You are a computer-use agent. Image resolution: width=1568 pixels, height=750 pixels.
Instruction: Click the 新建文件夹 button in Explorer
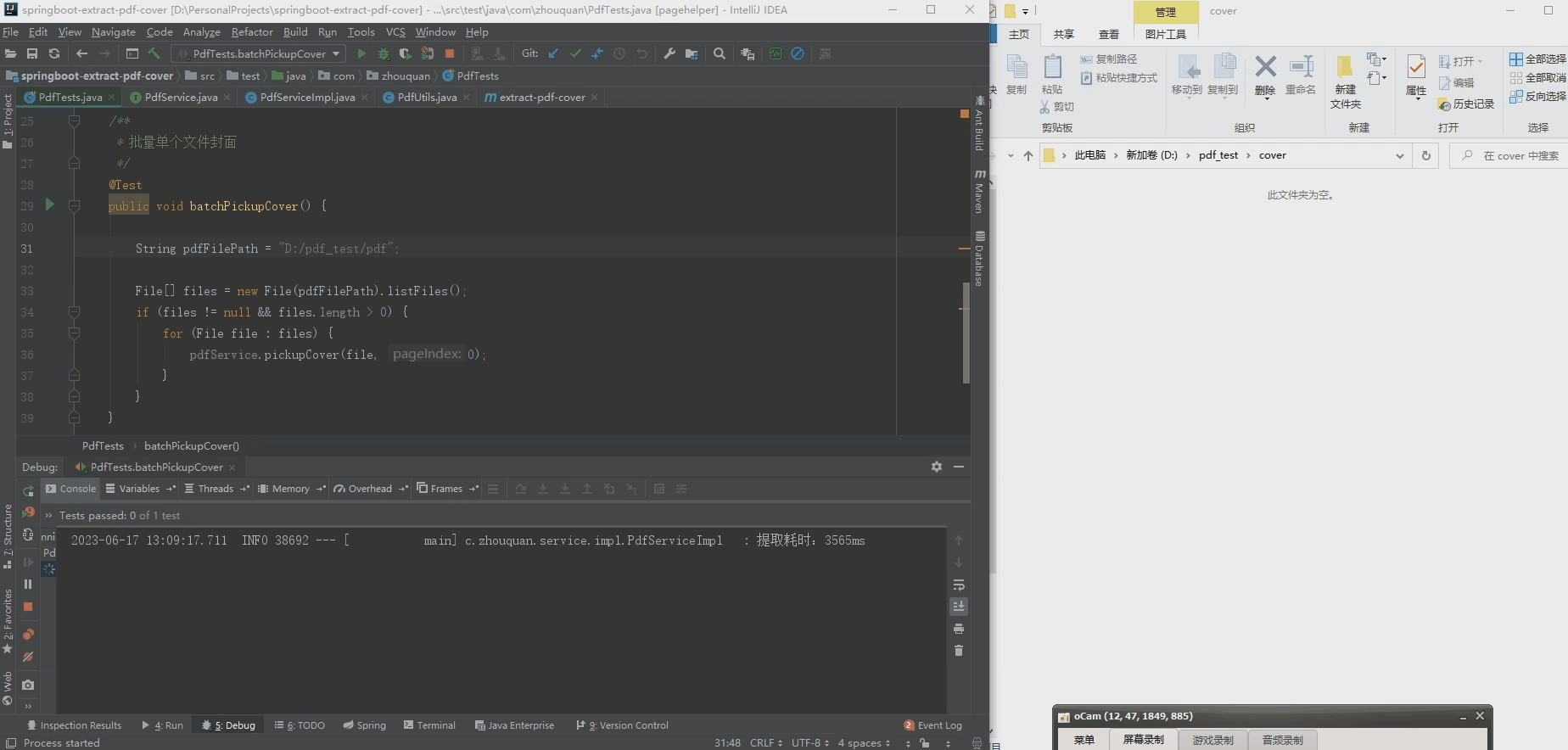[x=1345, y=82]
